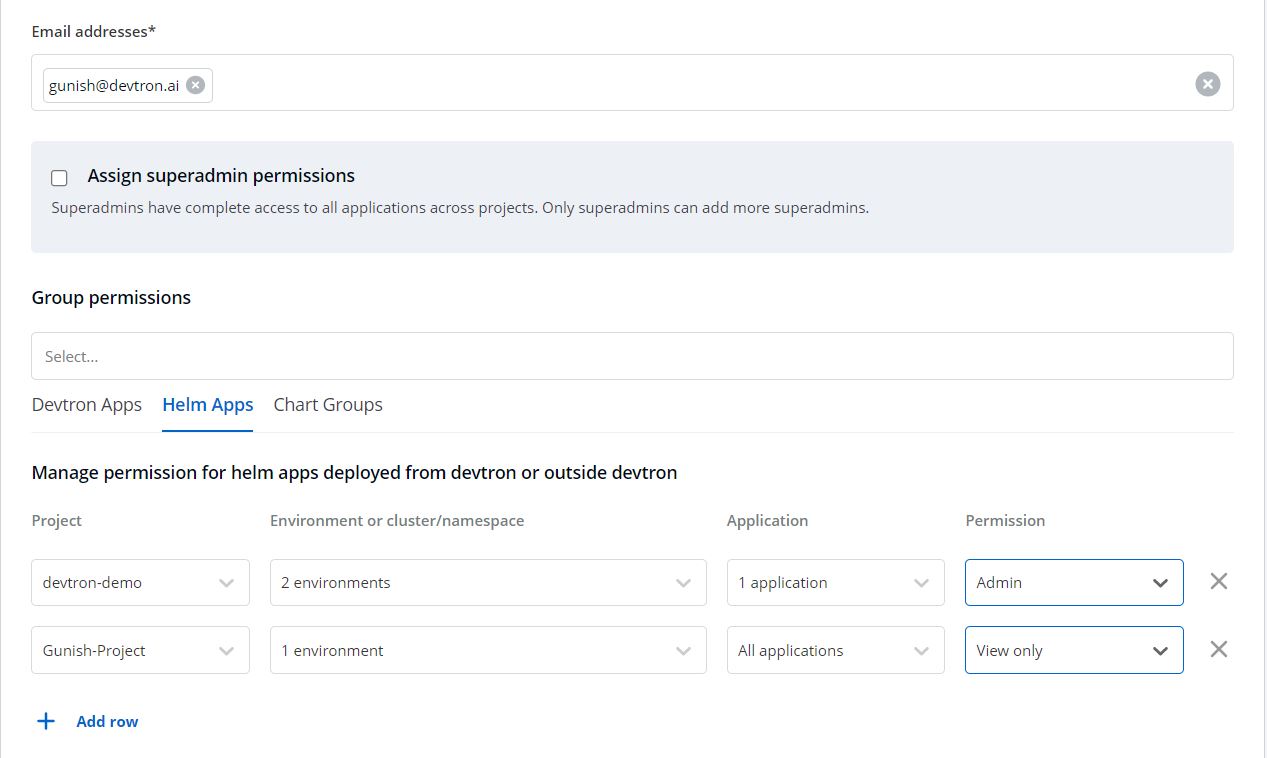1267x758 pixels.
Task: Select the Helm Apps tab
Action: click(208, 405)
